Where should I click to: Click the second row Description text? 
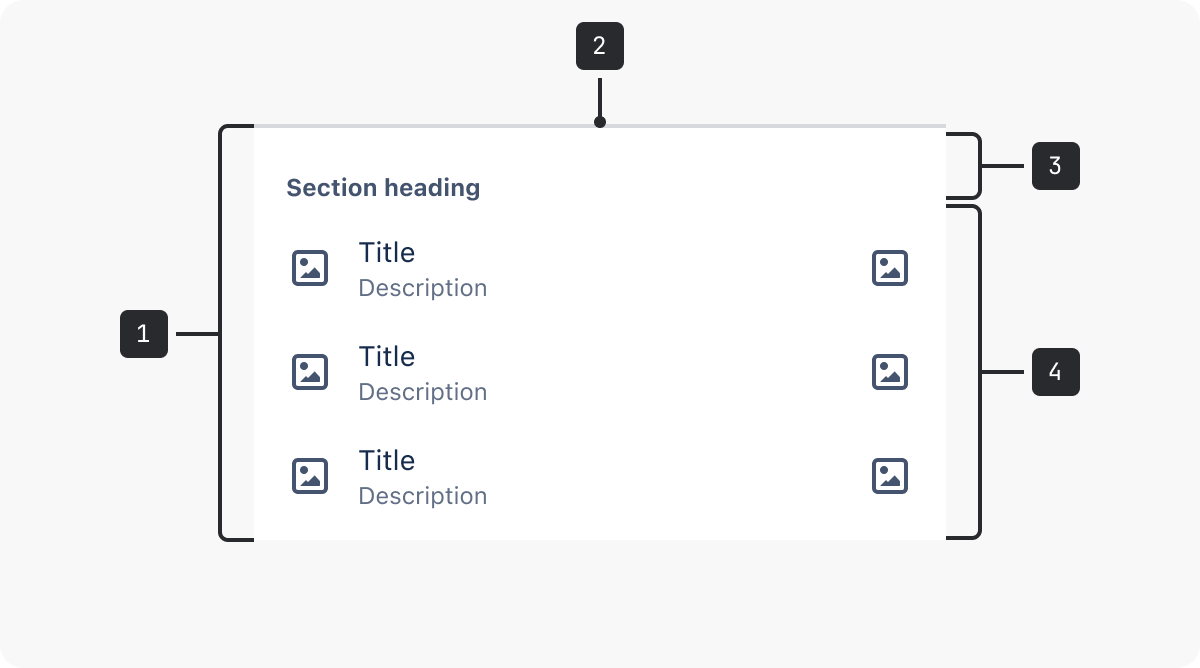click(423, 392)
